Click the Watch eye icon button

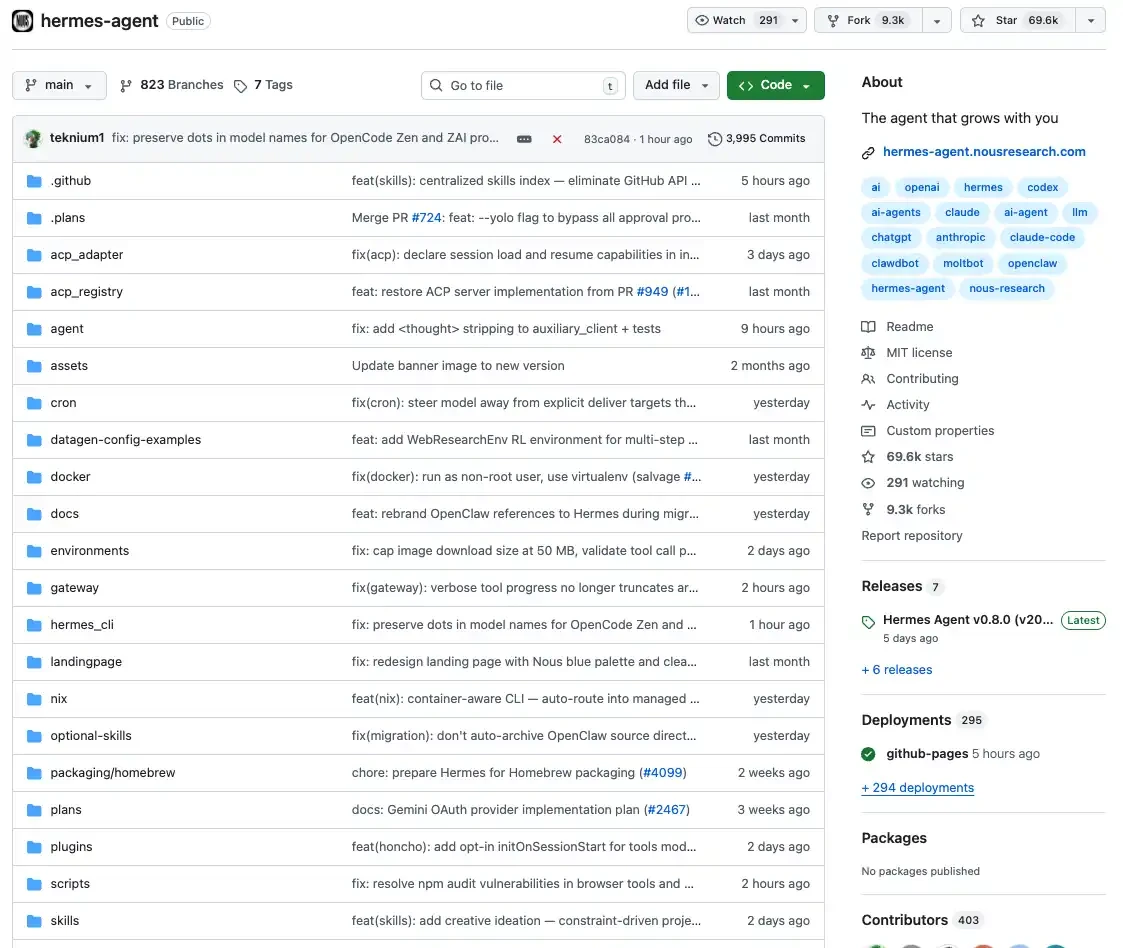(x=702, y=20)
